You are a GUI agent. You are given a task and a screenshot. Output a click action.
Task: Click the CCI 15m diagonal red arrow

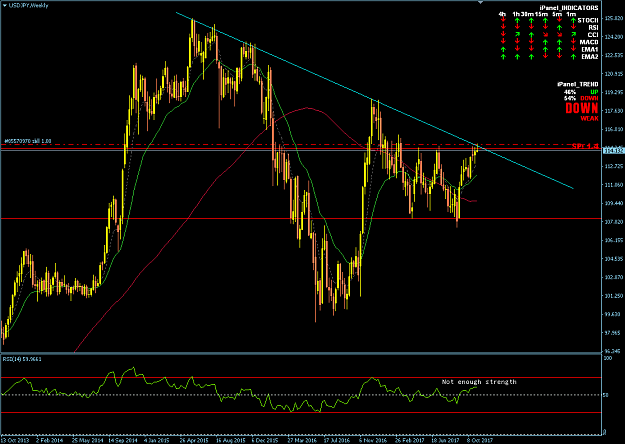pyautogui.click(x=545, y=34)
